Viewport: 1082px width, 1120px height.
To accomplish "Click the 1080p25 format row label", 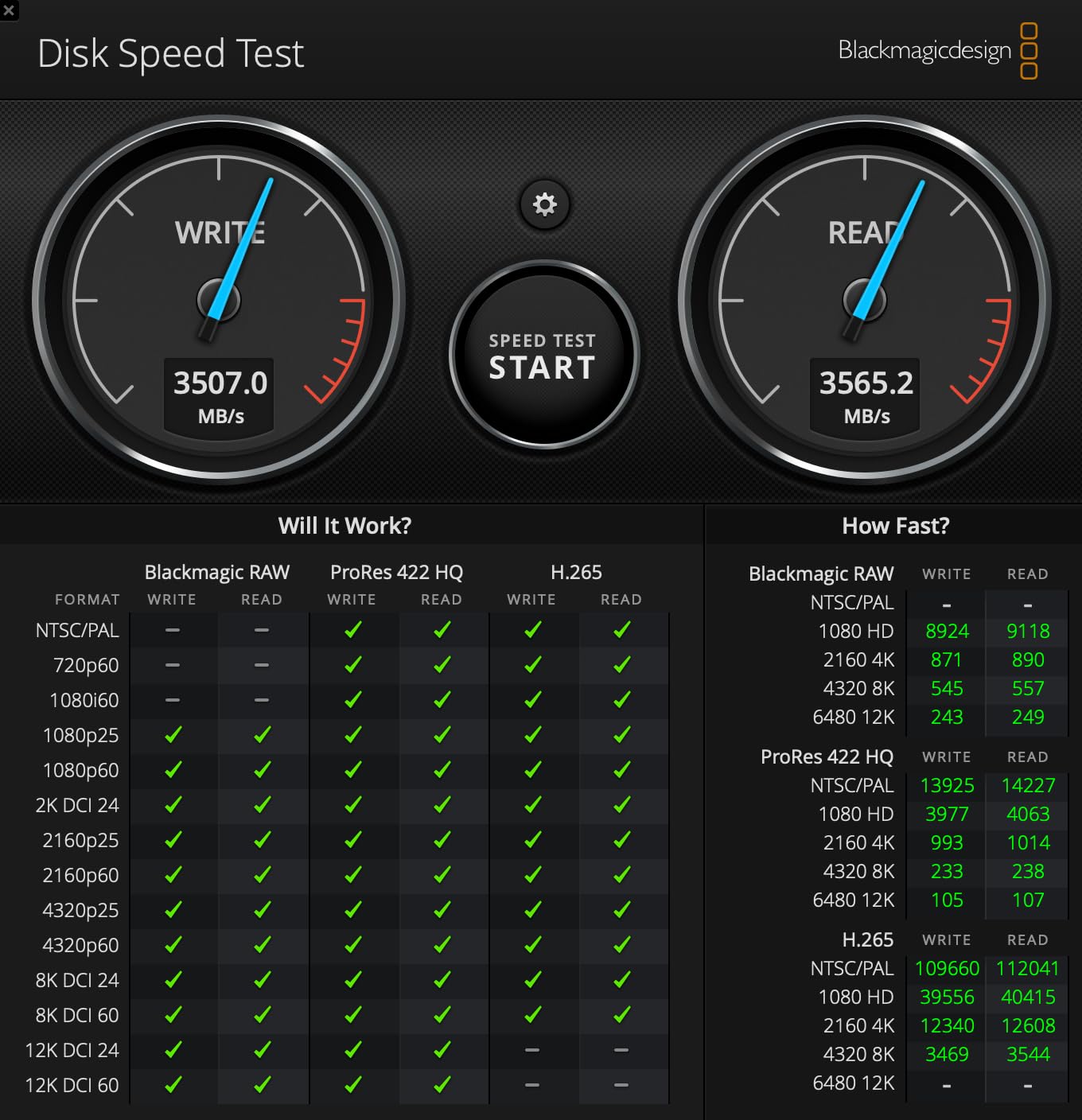I will point(81,735).
